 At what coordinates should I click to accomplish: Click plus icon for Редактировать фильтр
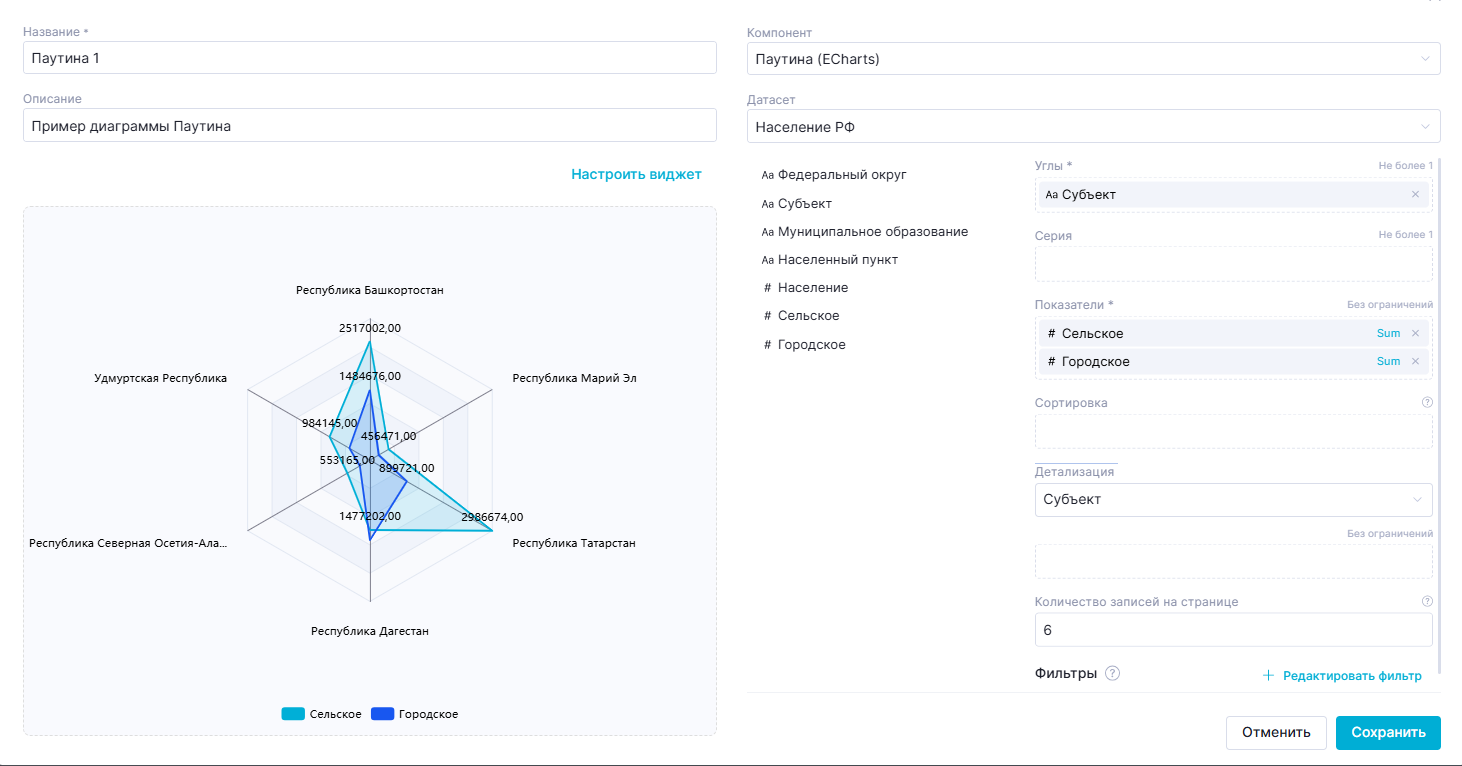coord(1269,676)
